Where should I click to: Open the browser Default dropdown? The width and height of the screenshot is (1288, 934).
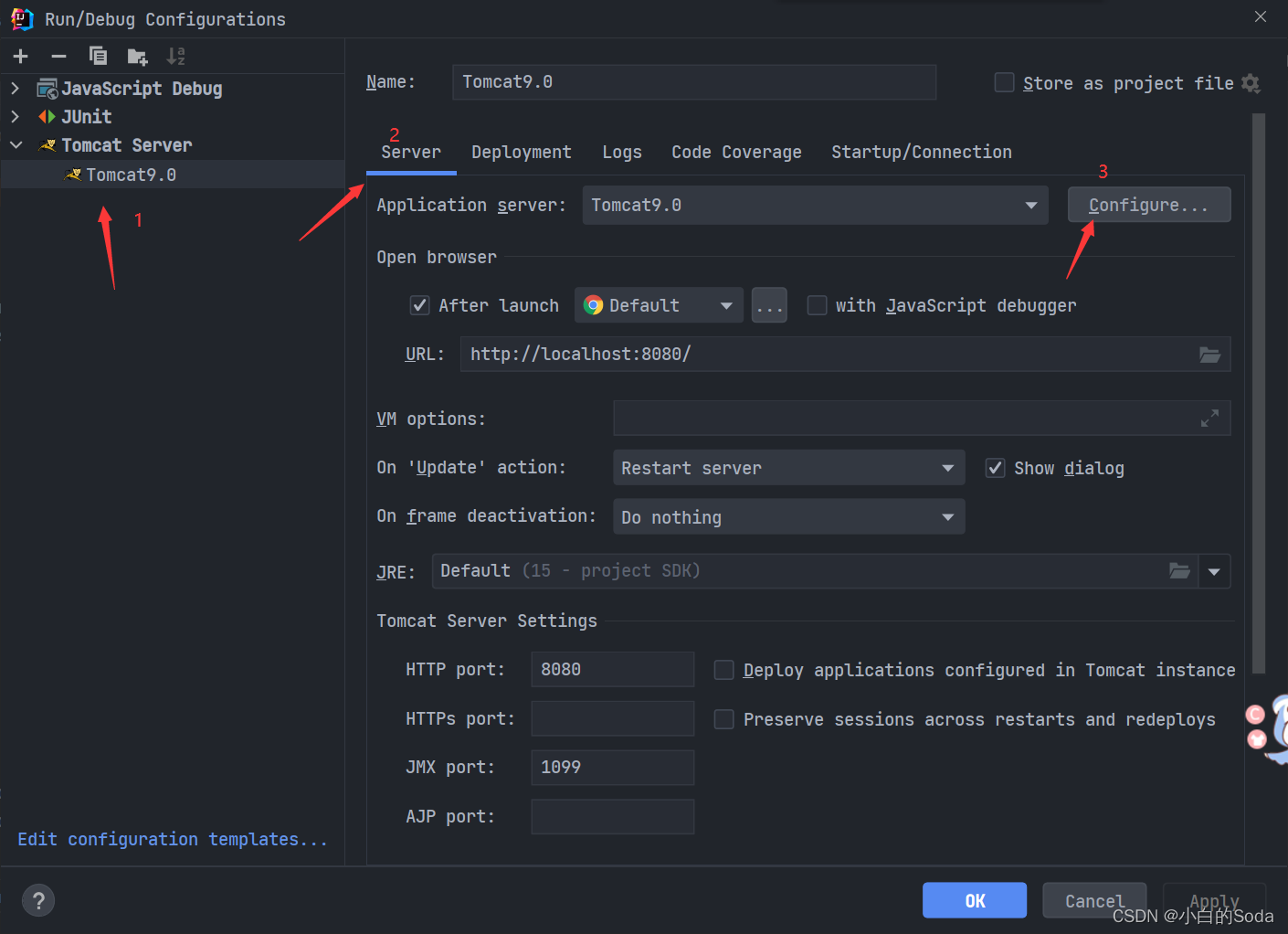(x=659, y=305)
